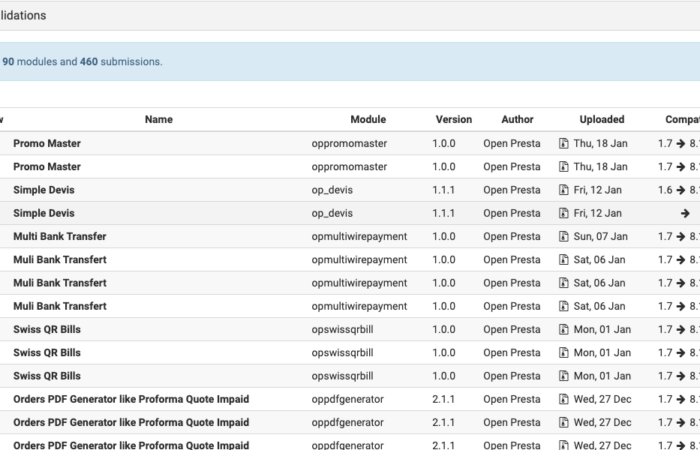Click the download icon beside Sun, 07 Jan

point(564,236)
